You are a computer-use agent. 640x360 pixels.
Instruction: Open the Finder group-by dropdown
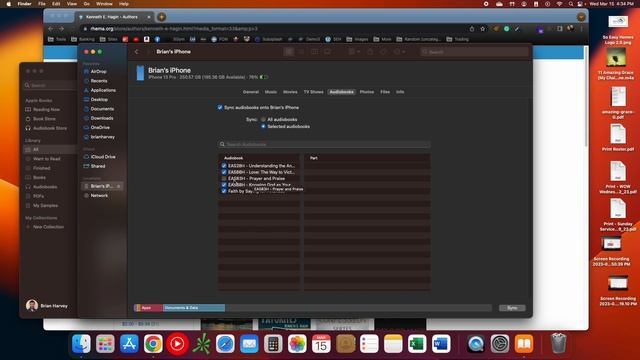click(353, 52)
